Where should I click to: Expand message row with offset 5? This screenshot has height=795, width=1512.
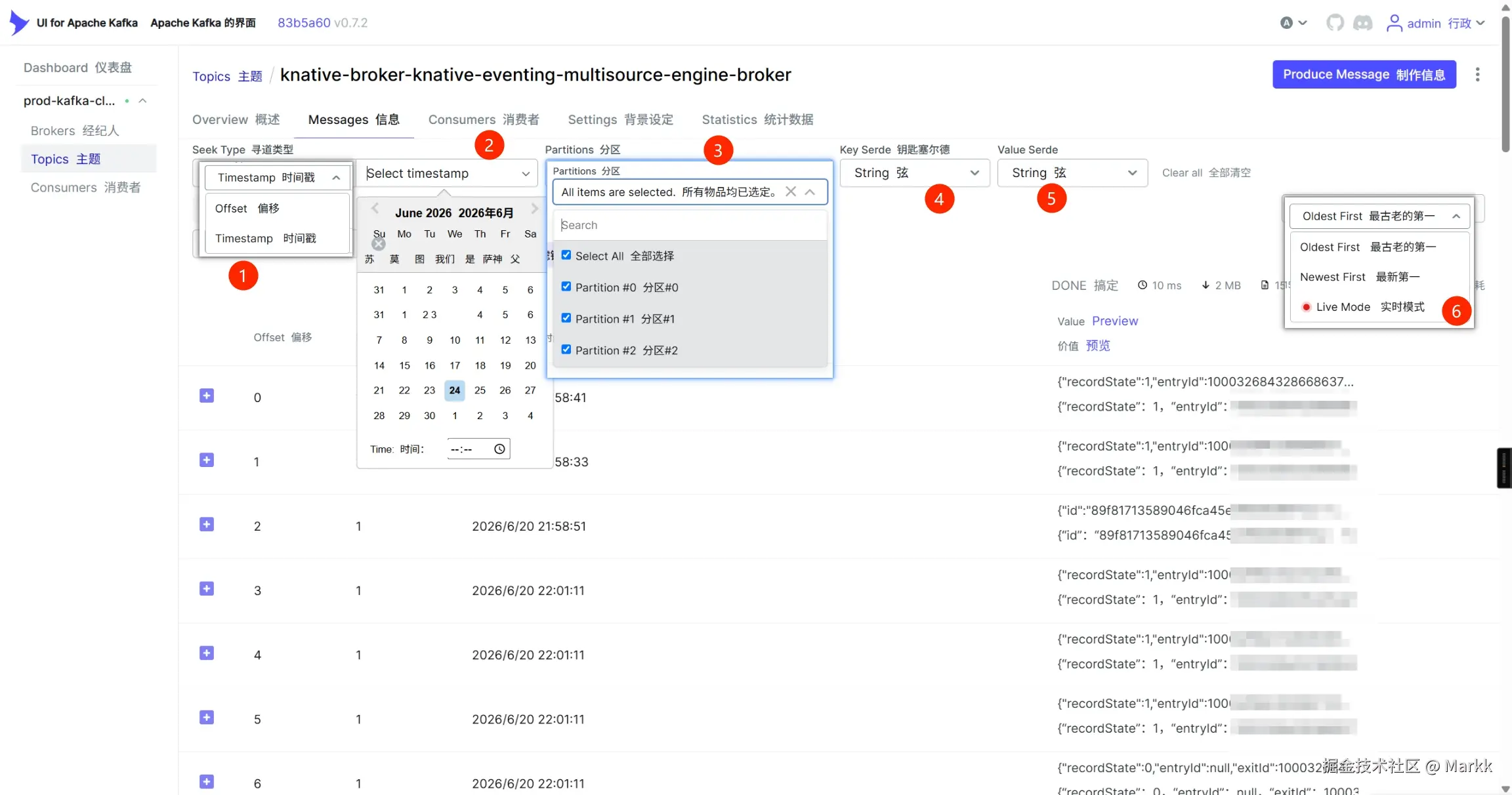207,717
